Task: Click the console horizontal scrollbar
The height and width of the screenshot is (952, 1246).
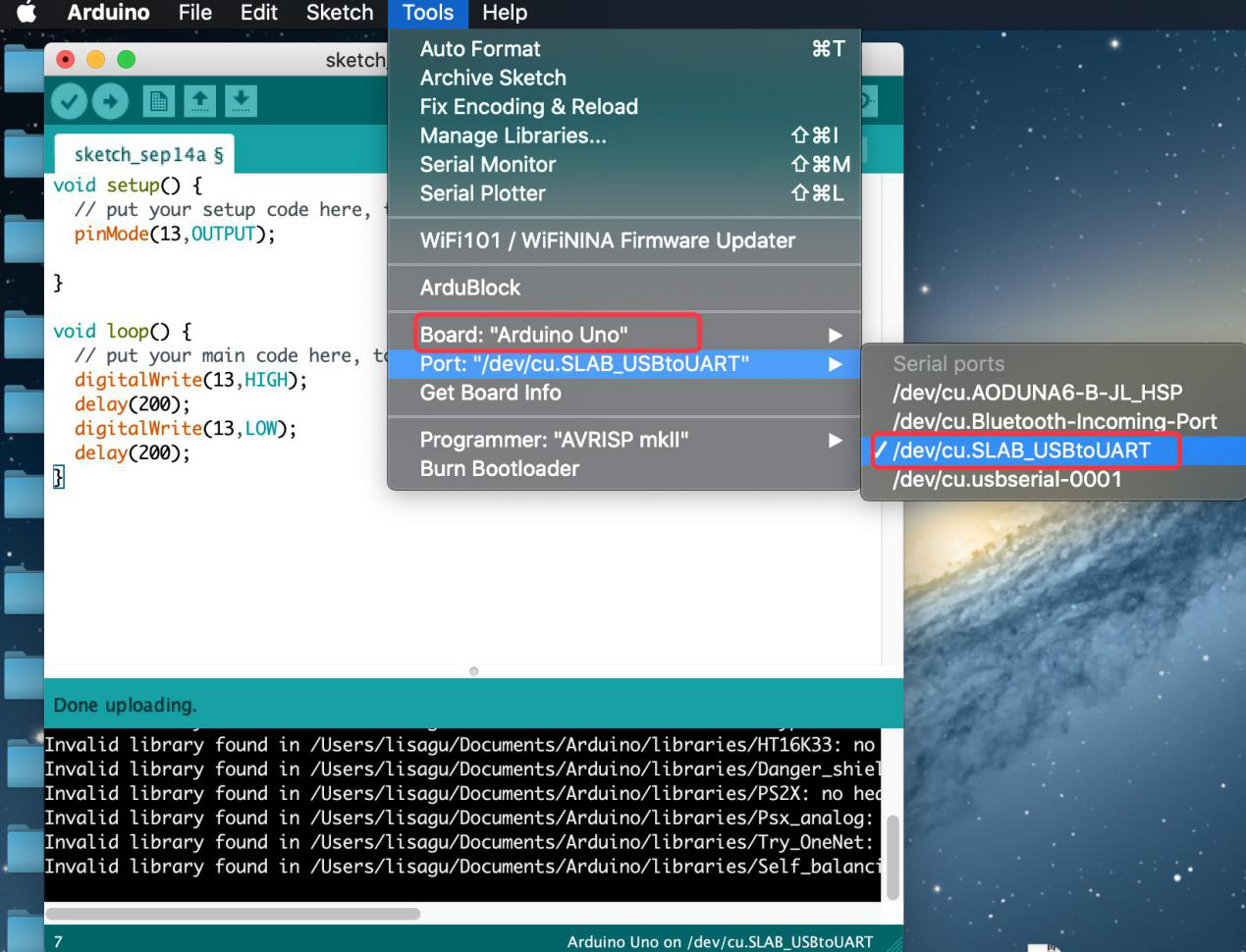Action: (234, 914)
